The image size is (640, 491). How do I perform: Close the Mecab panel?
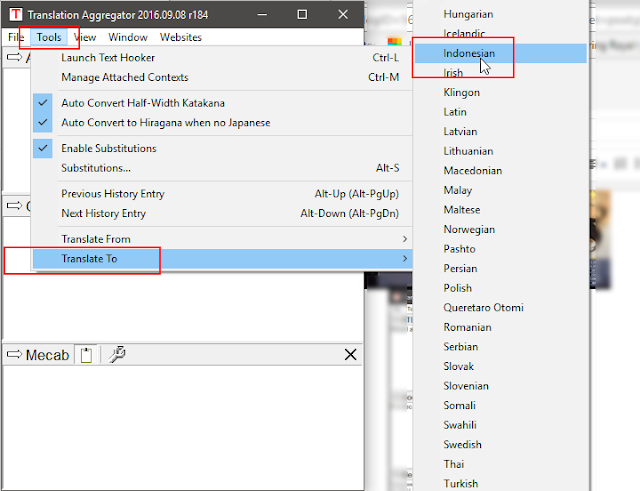pyautogui.click(x=350, y=355)
